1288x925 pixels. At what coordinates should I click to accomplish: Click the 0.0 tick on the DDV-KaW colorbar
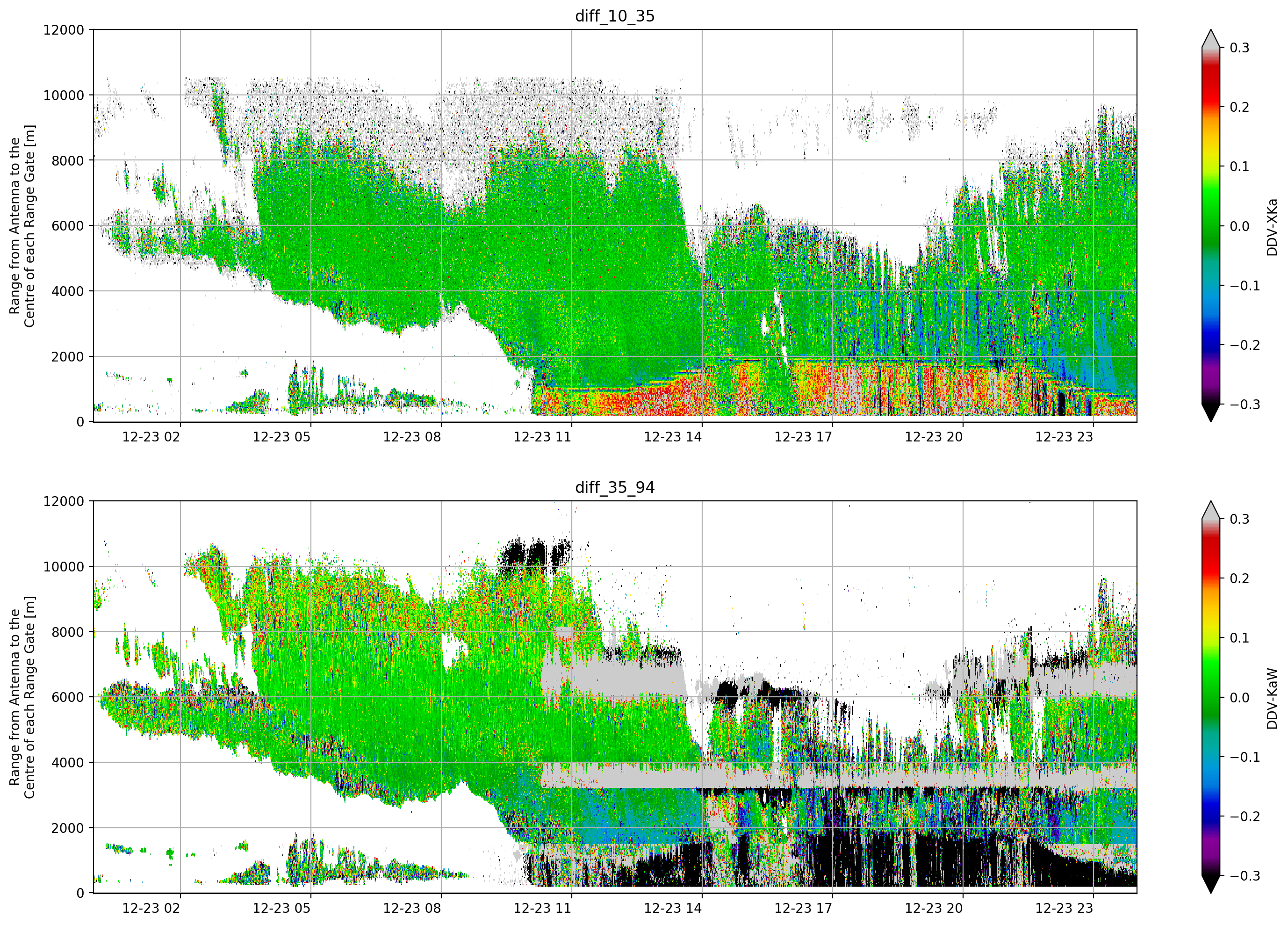coord(1240,698)
